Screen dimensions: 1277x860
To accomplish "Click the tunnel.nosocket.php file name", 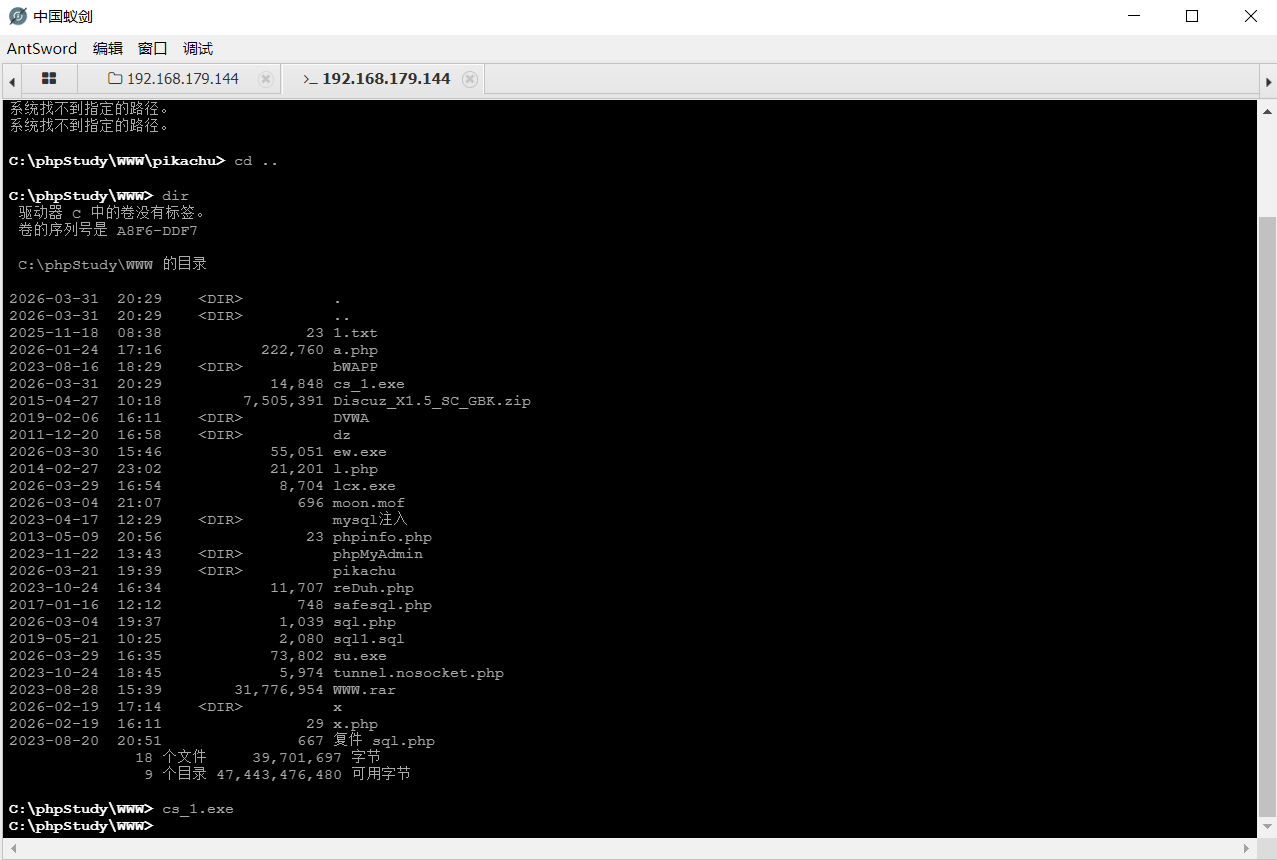I will 418,673.
